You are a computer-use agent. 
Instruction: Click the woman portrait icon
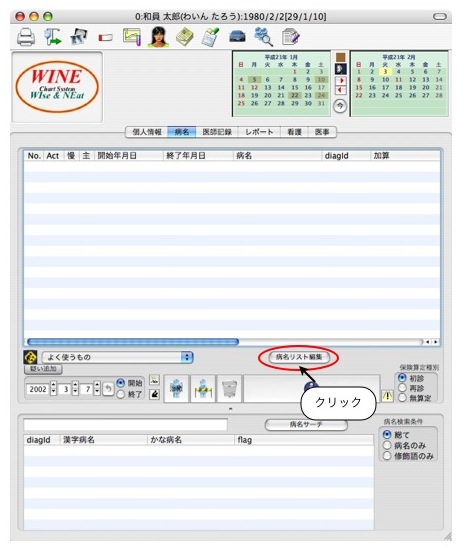[158, 37]
